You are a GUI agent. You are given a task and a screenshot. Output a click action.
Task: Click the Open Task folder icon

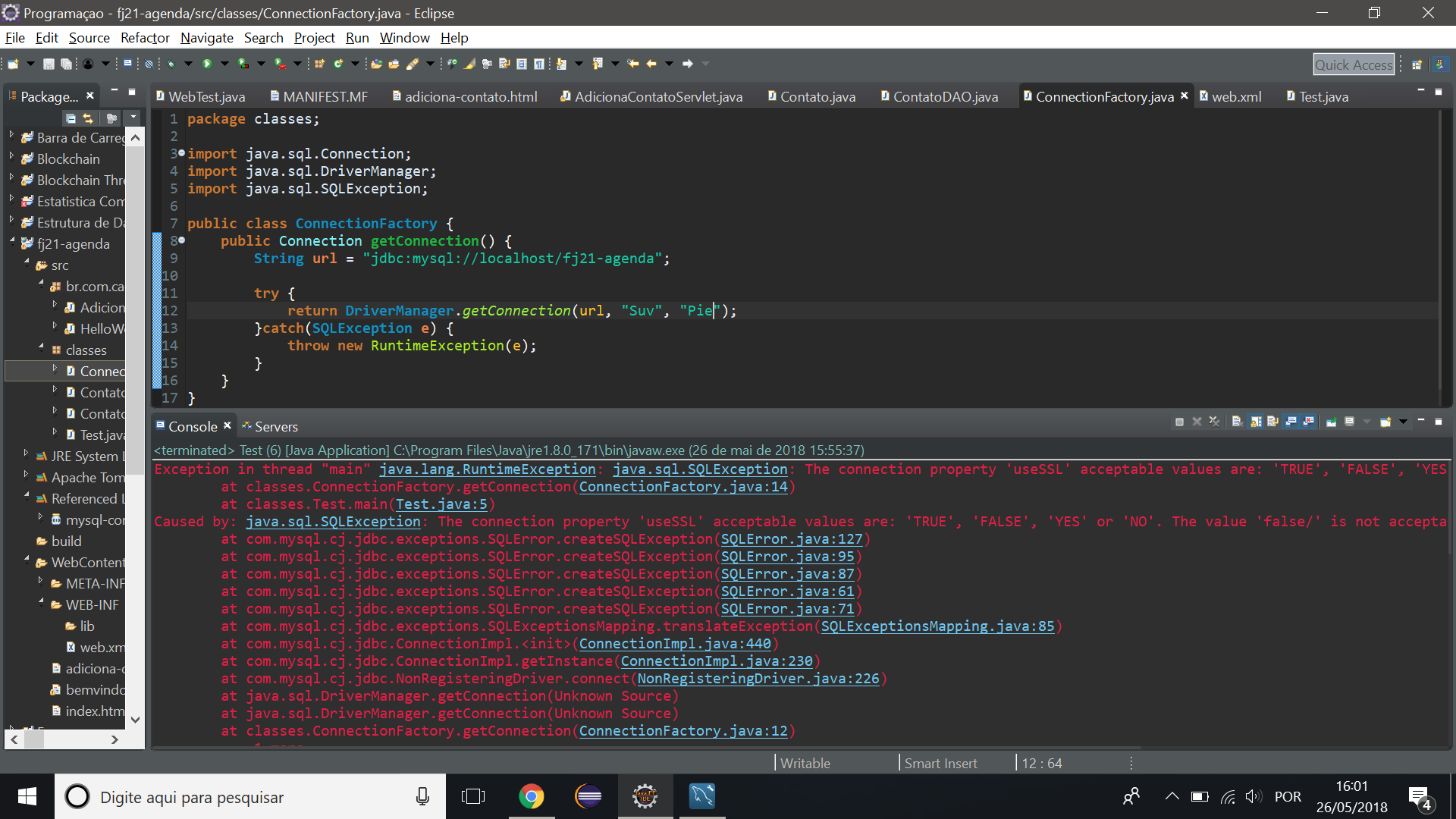click(x=394, y=64)
